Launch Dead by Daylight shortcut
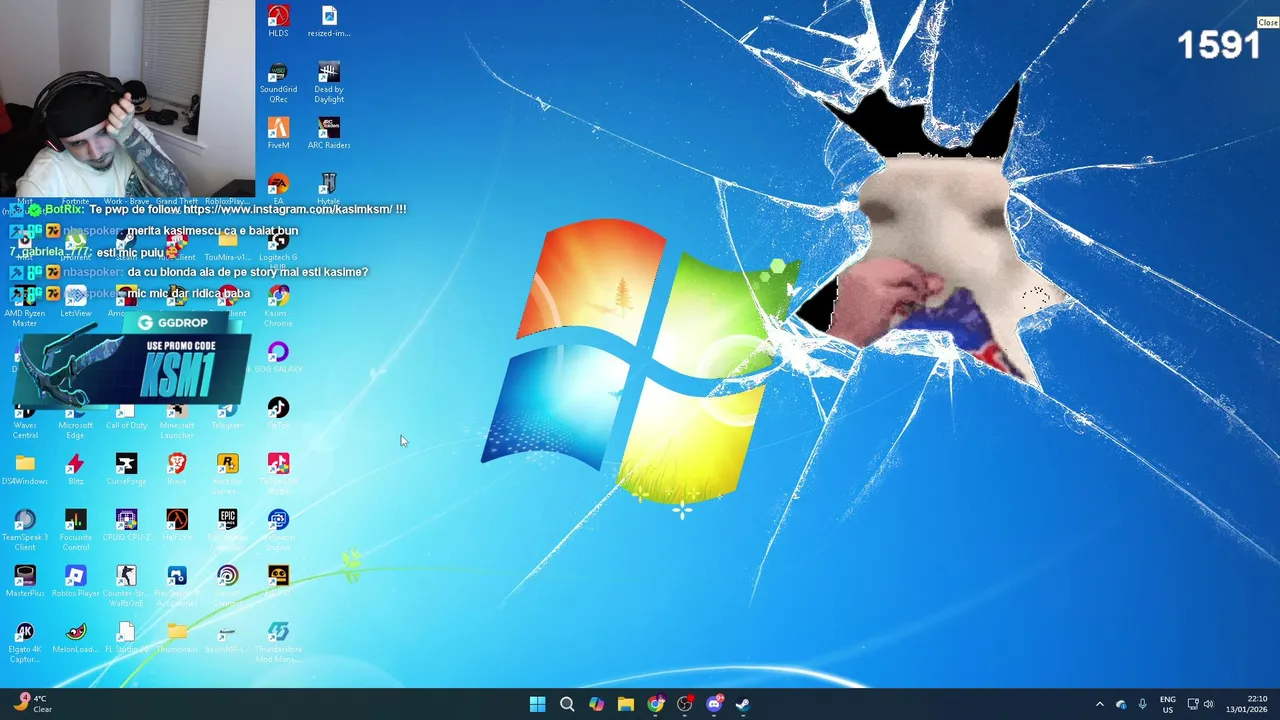This screenshot has width=1280, height=720. tap(329, 82)
